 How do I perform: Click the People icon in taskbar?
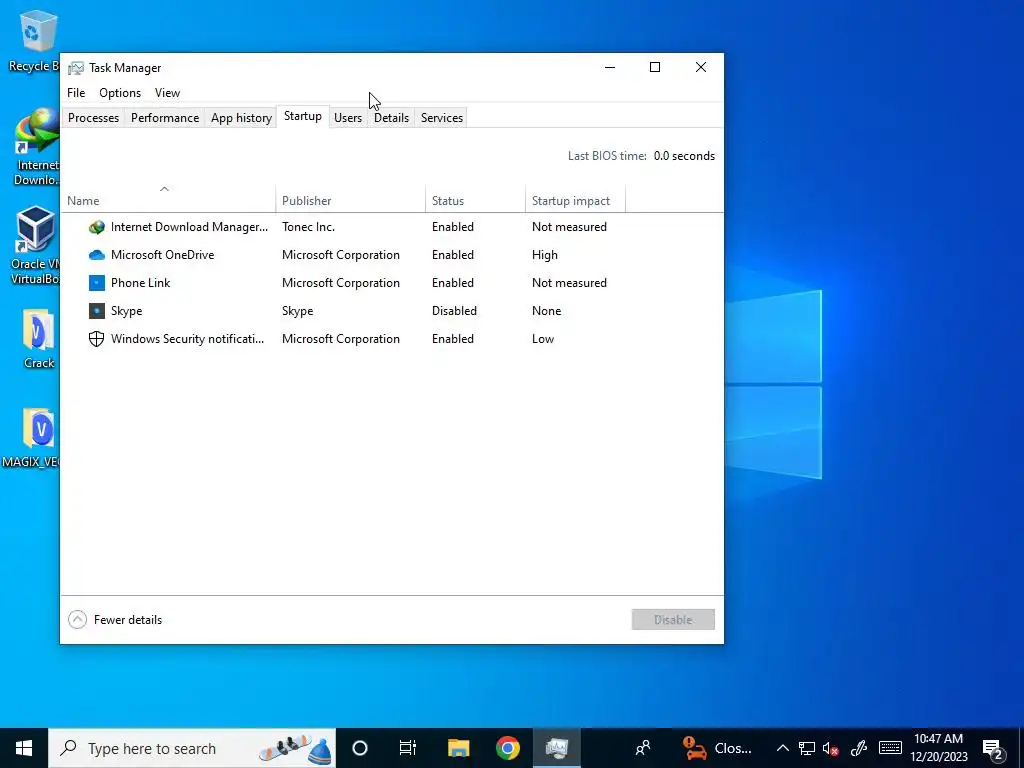pos(643,748)
